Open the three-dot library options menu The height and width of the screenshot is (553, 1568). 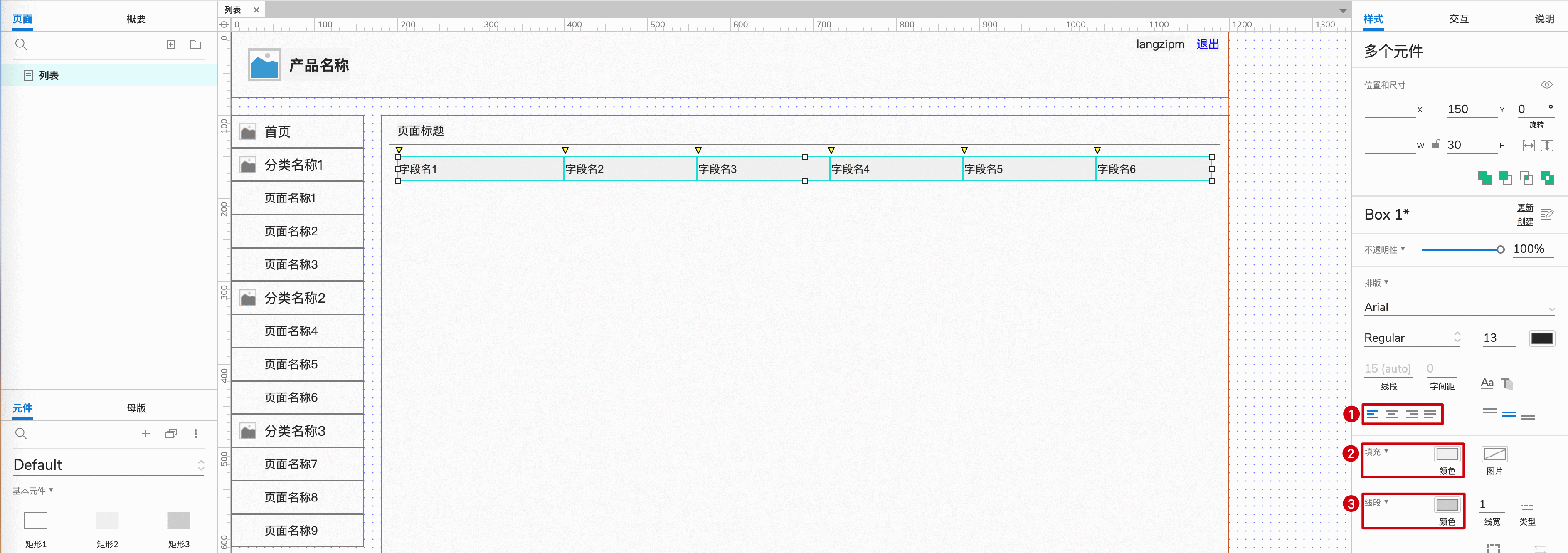[x=195, y=434]
